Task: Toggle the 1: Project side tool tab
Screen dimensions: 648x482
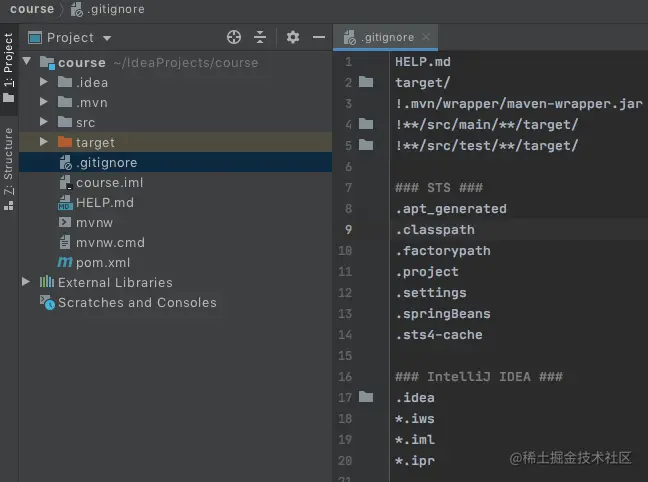Action: (x=9, y=69)
